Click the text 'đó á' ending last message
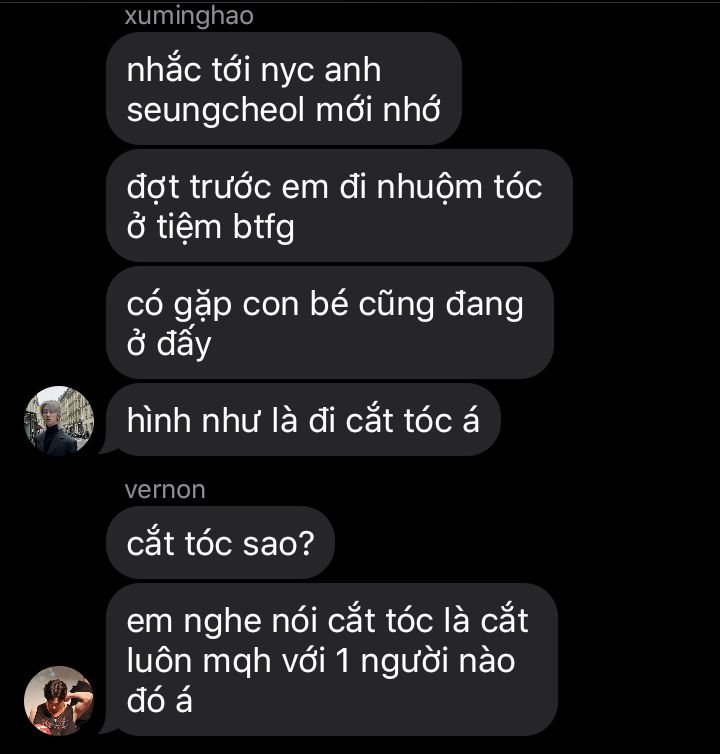Screen dimensions: 720x754 [159, 701]
